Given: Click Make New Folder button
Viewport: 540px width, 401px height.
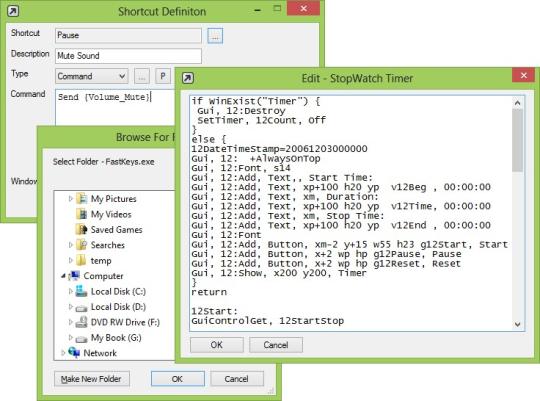Looking at the screenshot, I should click(x=92, y=379).
